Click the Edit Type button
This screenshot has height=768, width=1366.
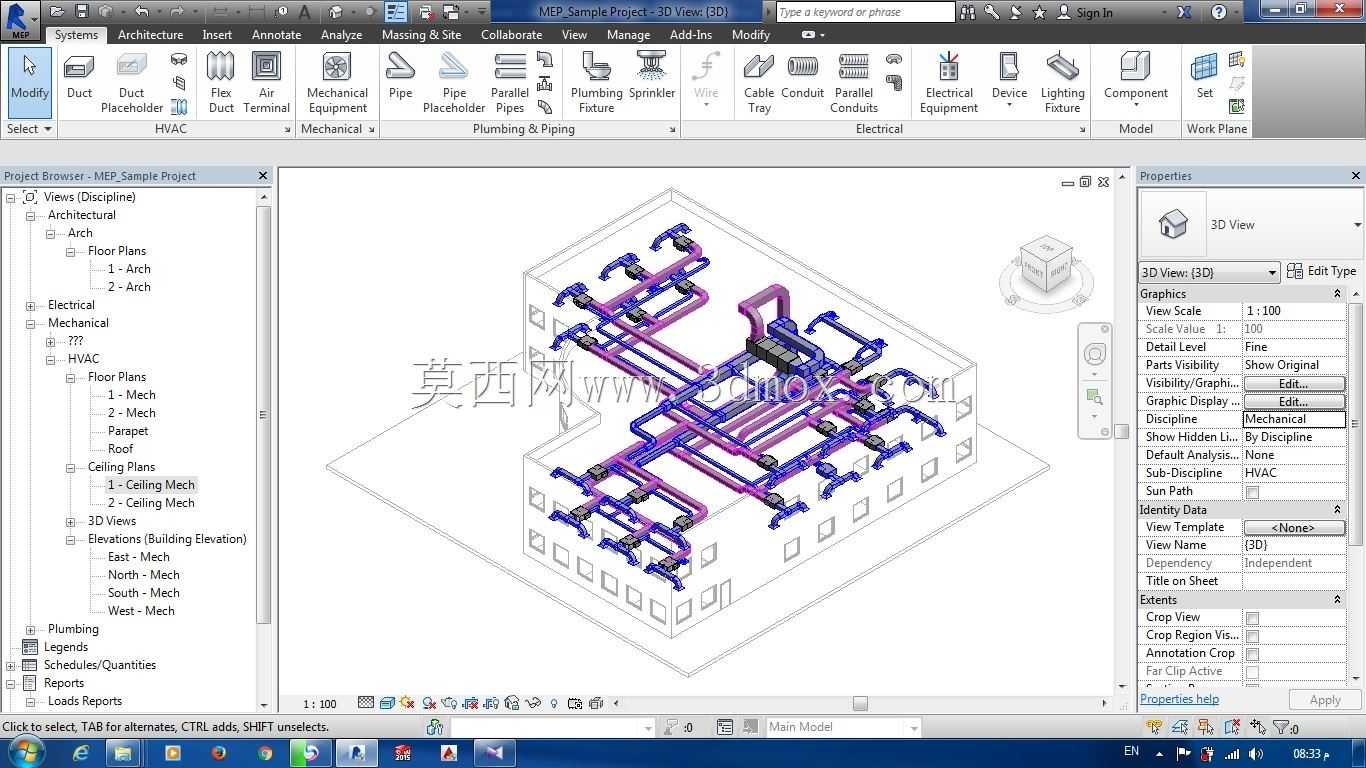1321,271
